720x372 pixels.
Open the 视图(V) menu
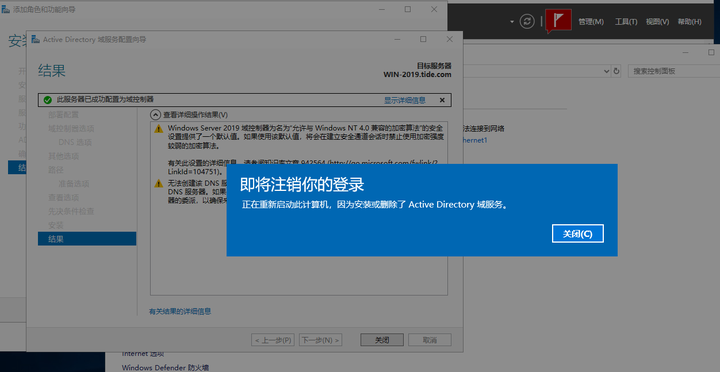(x=657, y=22)
